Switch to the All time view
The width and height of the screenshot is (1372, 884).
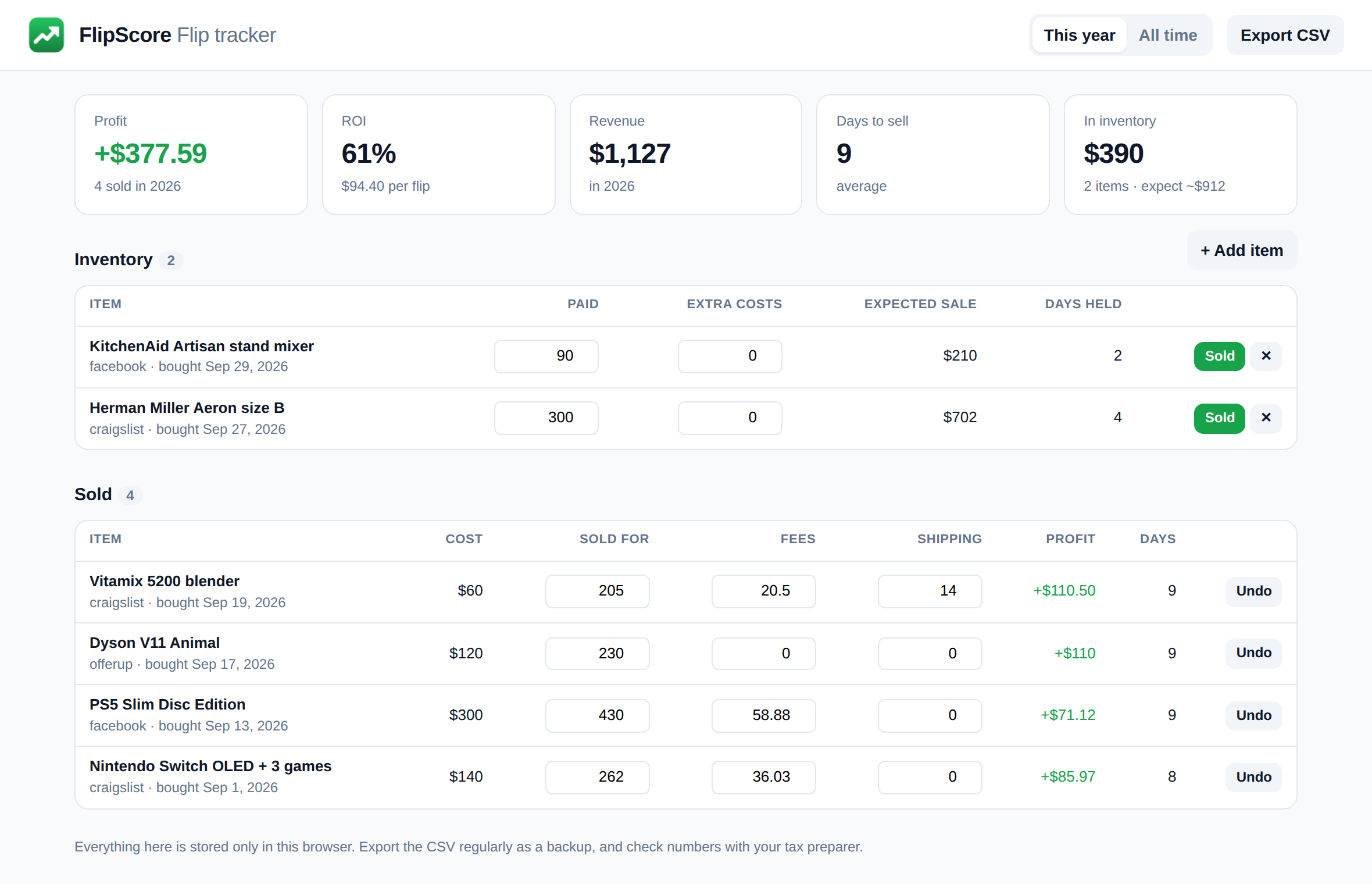click(x=1167, y=35)
